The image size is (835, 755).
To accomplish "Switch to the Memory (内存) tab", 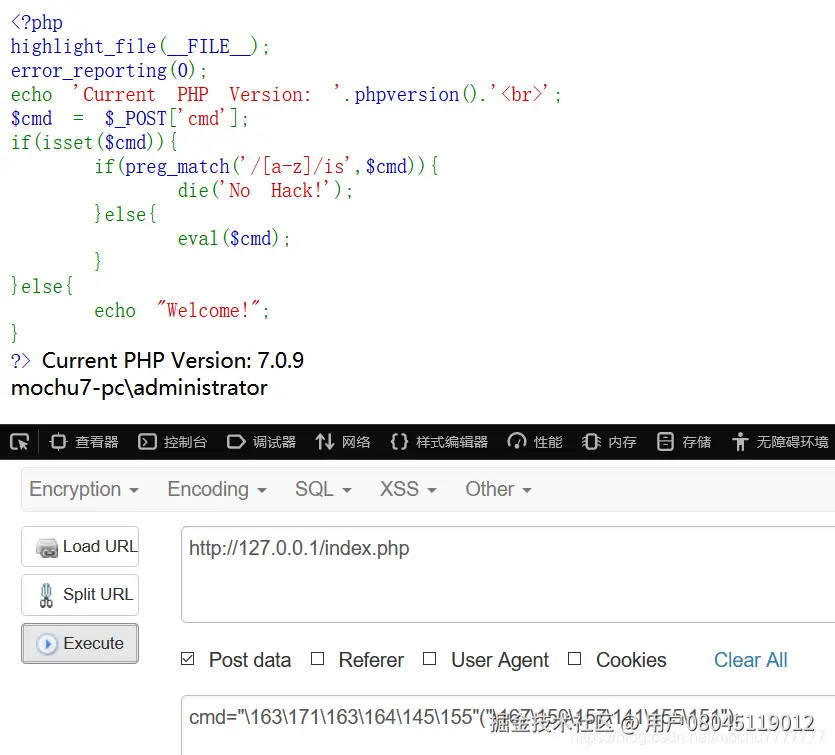I will [609, 442].
